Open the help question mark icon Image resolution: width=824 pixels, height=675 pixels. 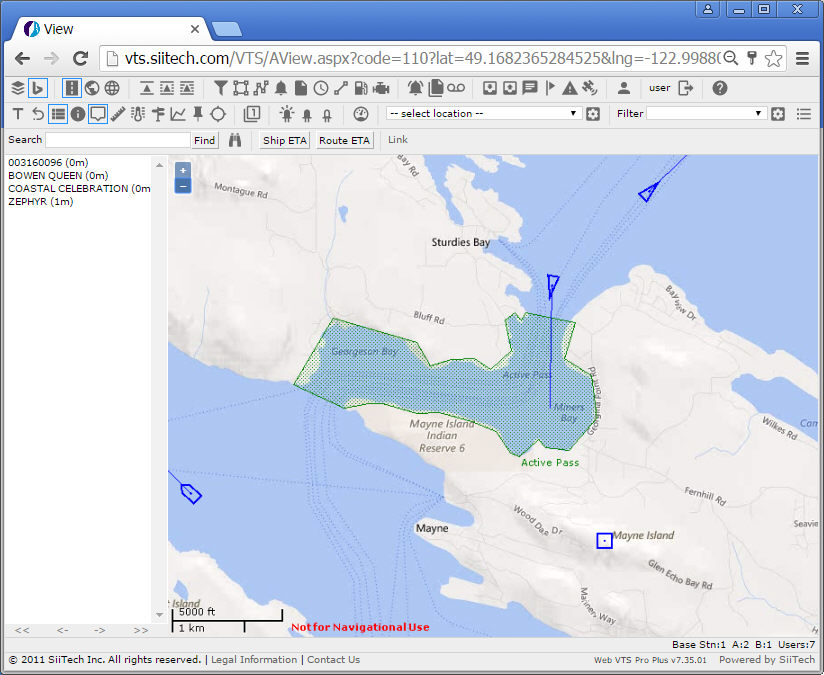pos(720,88)
